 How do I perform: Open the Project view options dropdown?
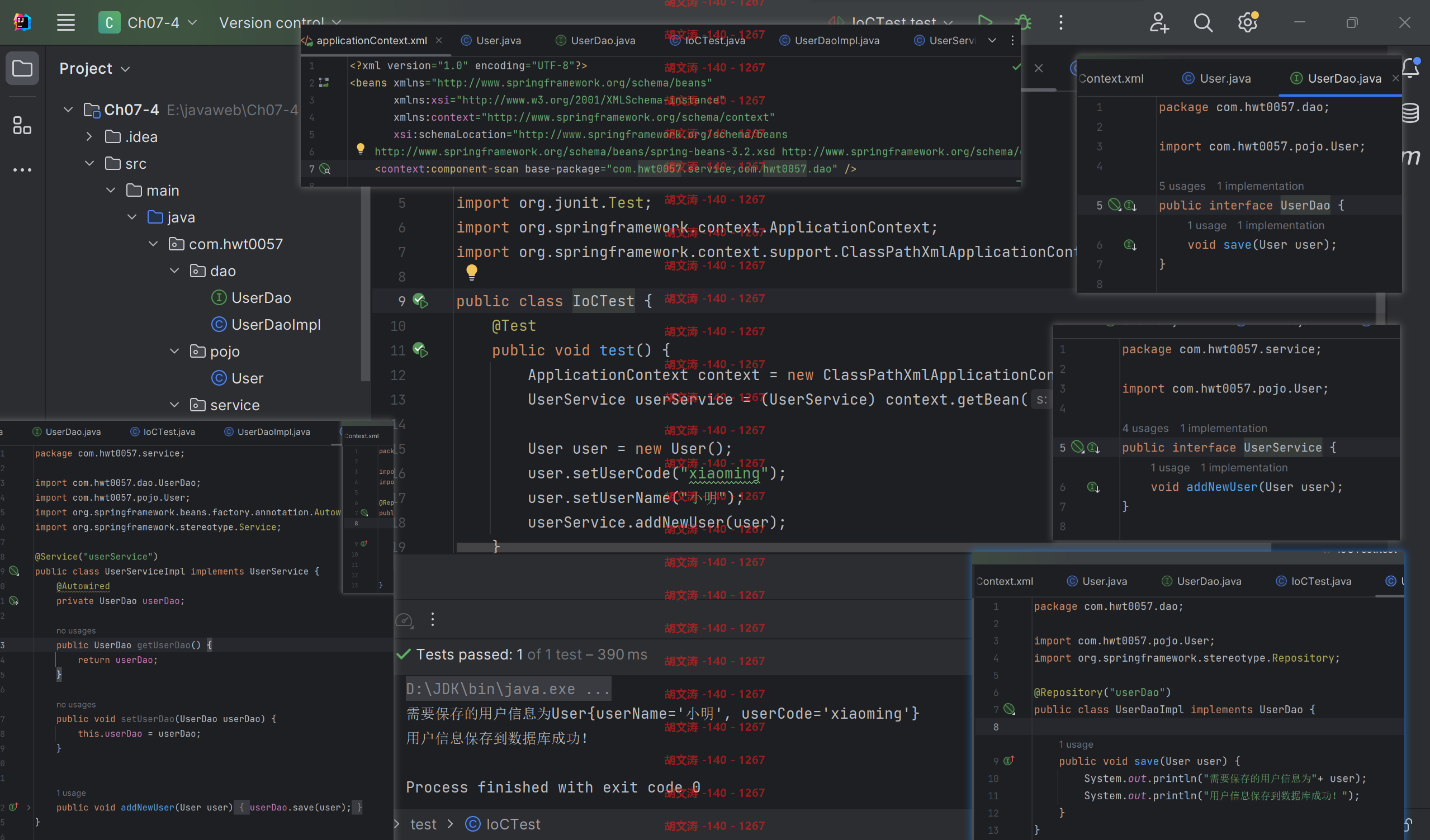pyautogui.click(x=125, y=69)
